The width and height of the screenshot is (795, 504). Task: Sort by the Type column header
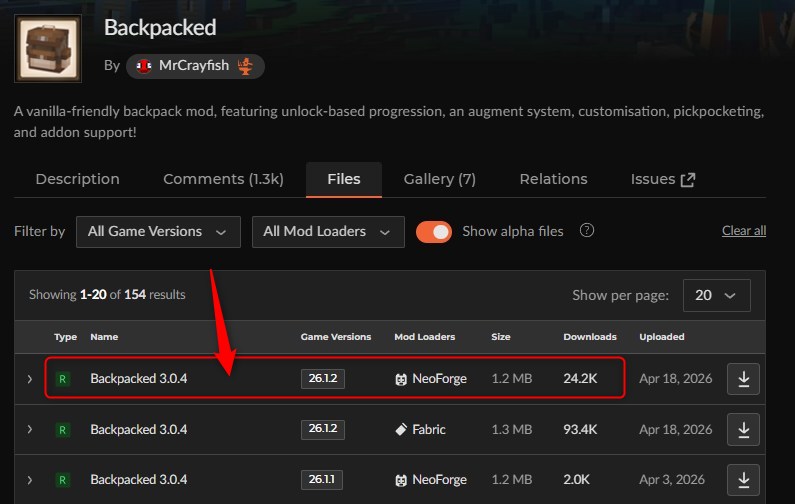click(x=65, y=337)
